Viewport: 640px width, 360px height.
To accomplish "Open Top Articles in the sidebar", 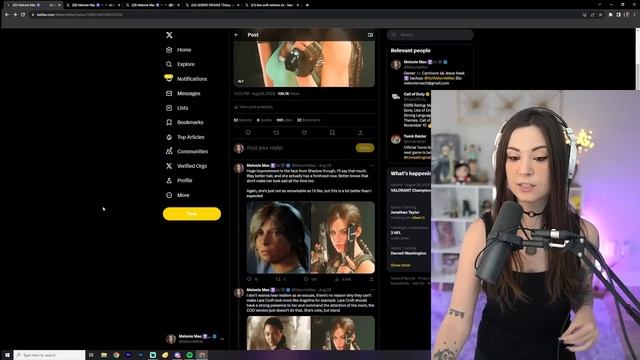I will (185, 137).
